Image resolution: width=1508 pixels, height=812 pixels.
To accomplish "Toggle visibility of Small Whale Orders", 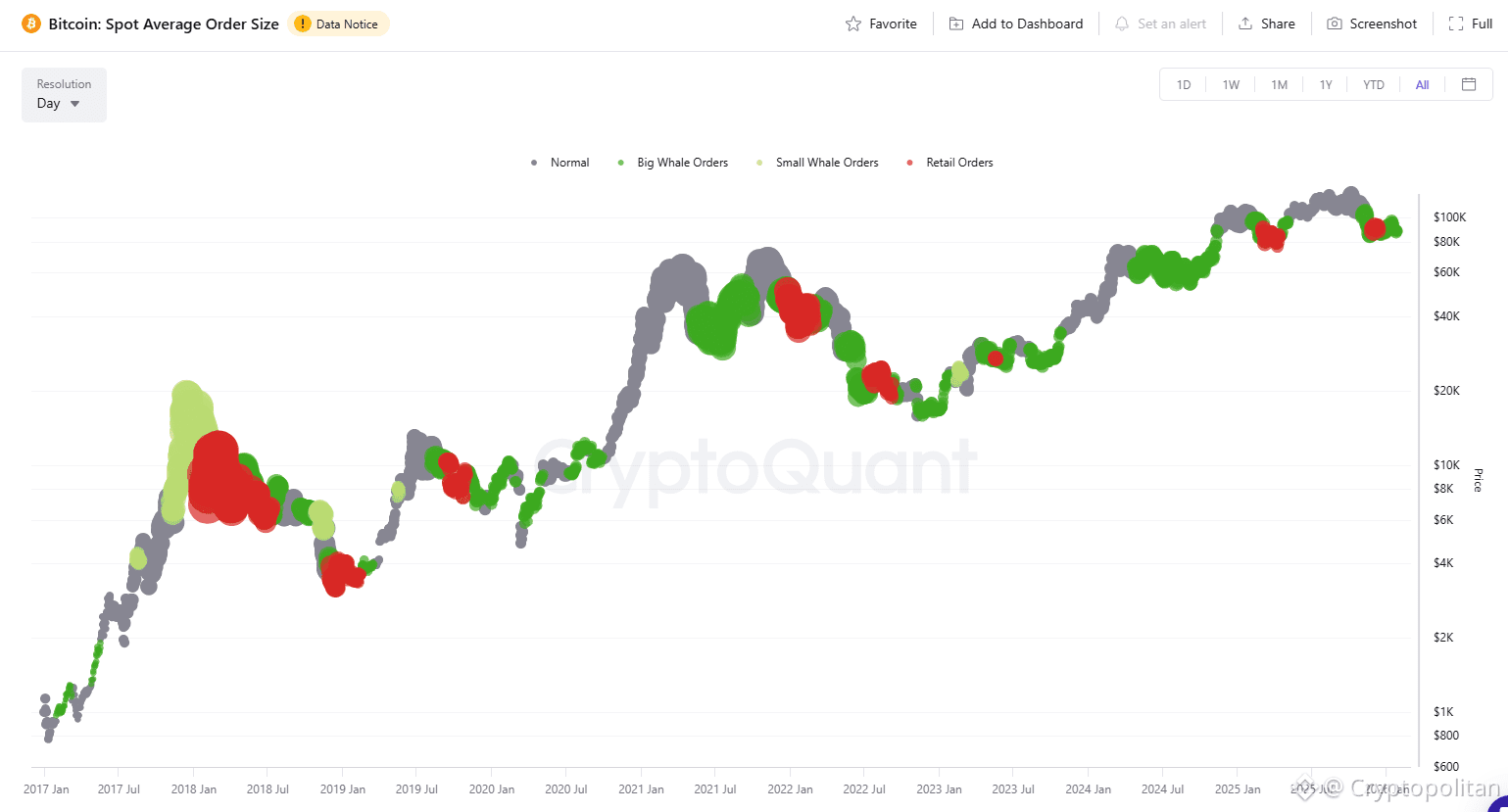I will click(x=817, y=162).
